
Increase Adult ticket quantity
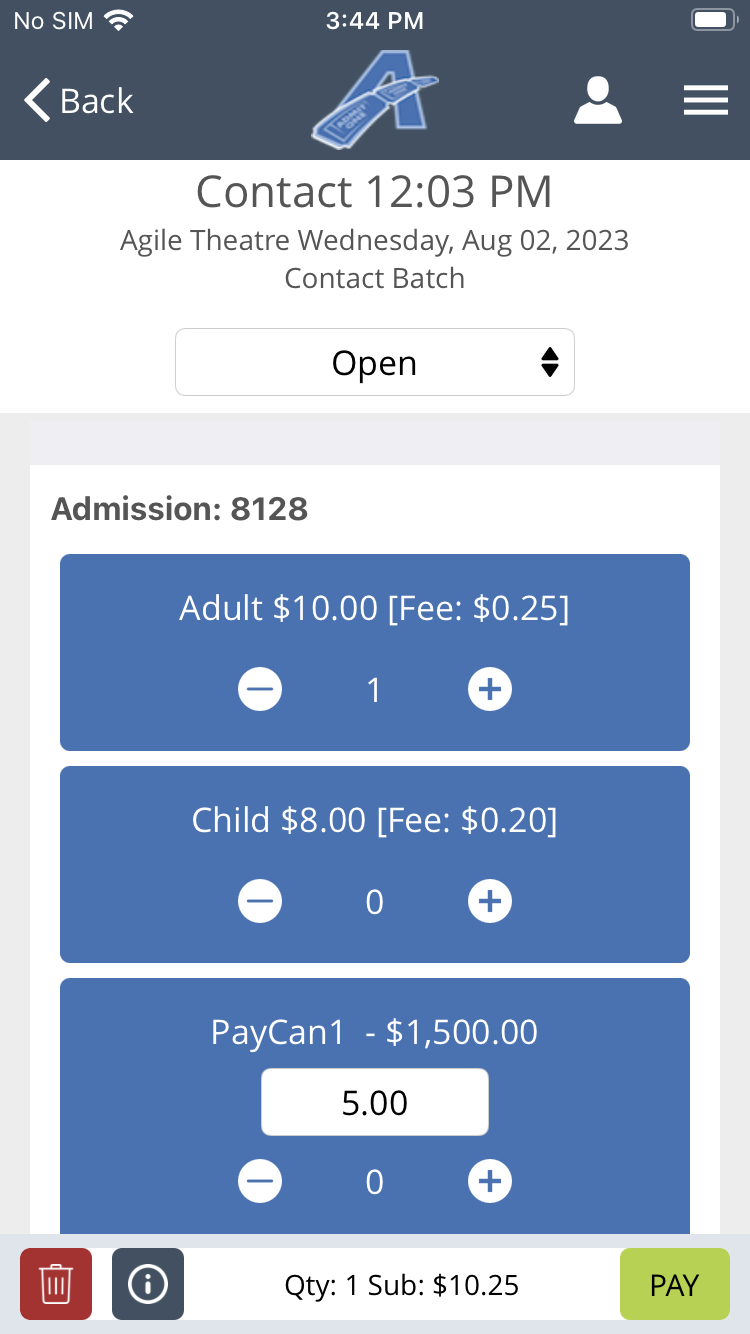(490, 689)
